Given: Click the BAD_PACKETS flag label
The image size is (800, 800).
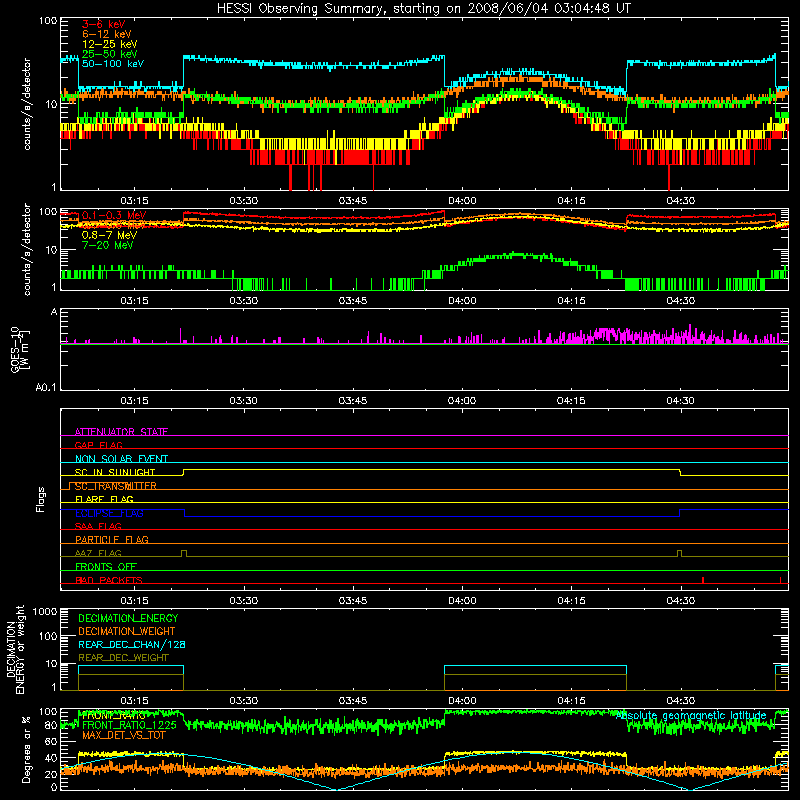Looking at the screenshot, I should [109, 580].
